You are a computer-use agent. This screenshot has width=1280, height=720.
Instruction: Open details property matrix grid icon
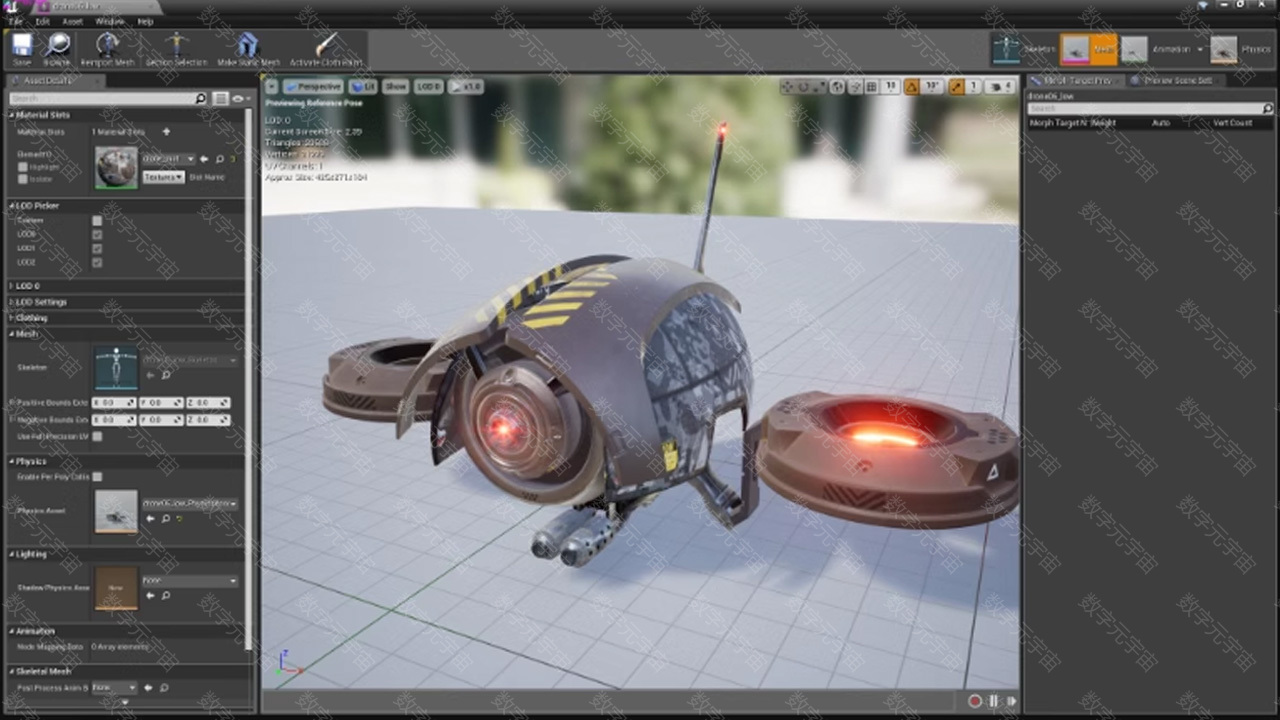[x=220, y=98]
